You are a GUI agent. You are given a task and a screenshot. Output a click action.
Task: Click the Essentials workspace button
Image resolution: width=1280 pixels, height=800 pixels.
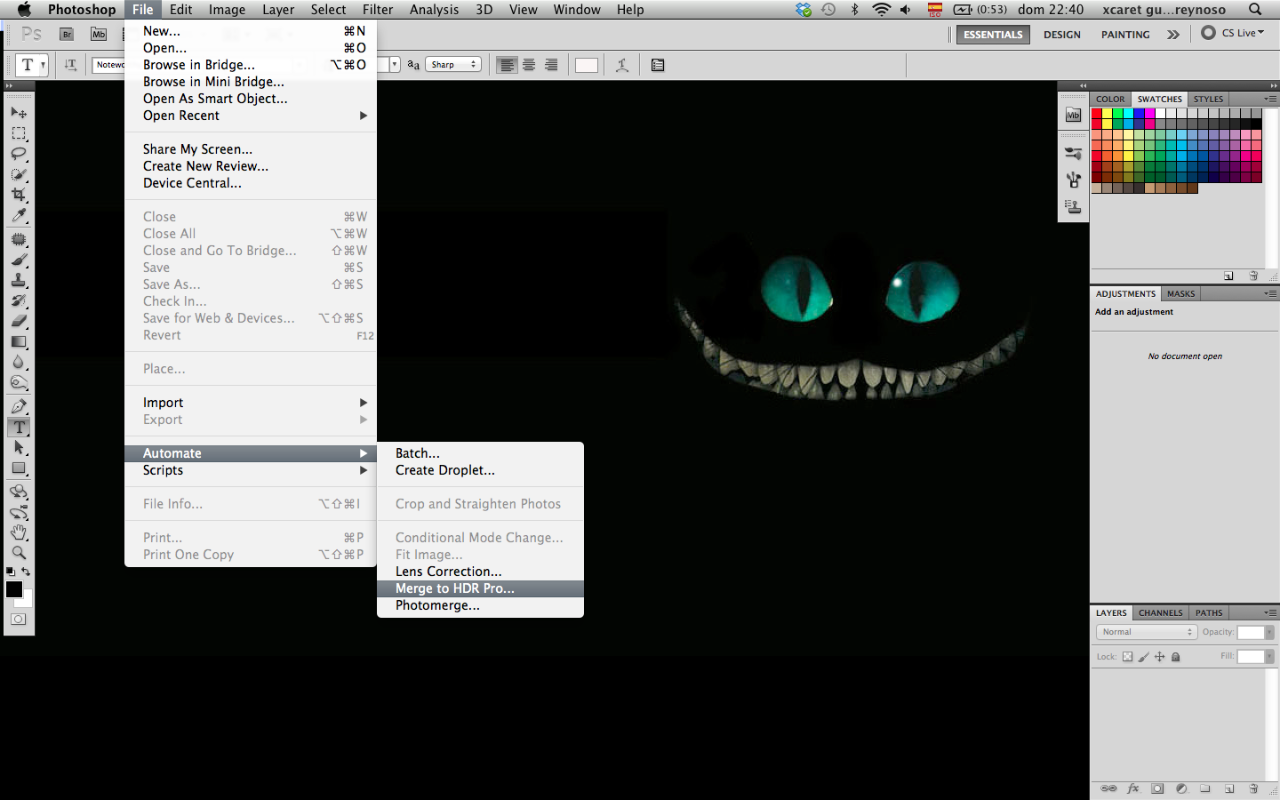click(993, 34)
